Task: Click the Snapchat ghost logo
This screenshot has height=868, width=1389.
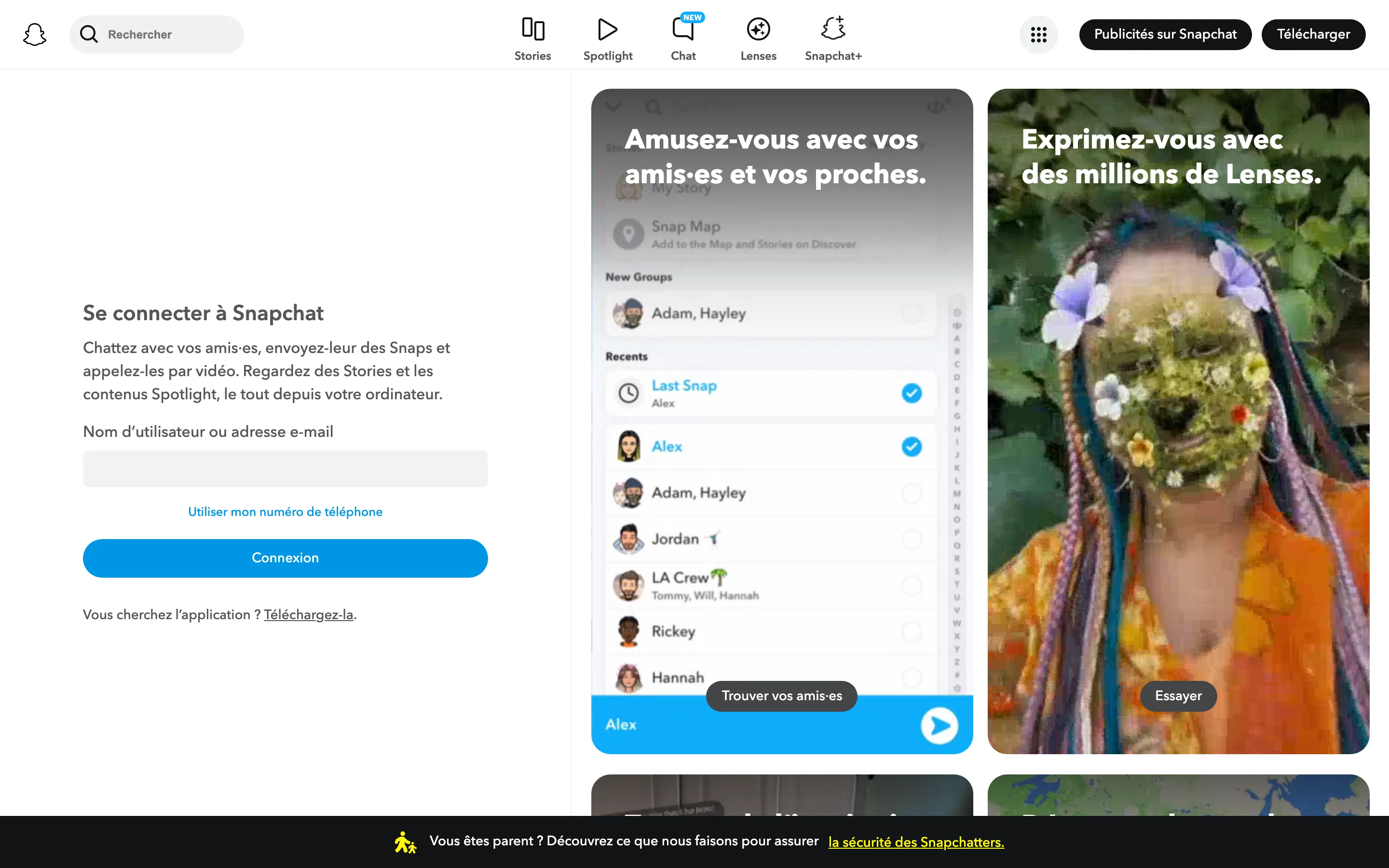Action: tap(34, 34)
